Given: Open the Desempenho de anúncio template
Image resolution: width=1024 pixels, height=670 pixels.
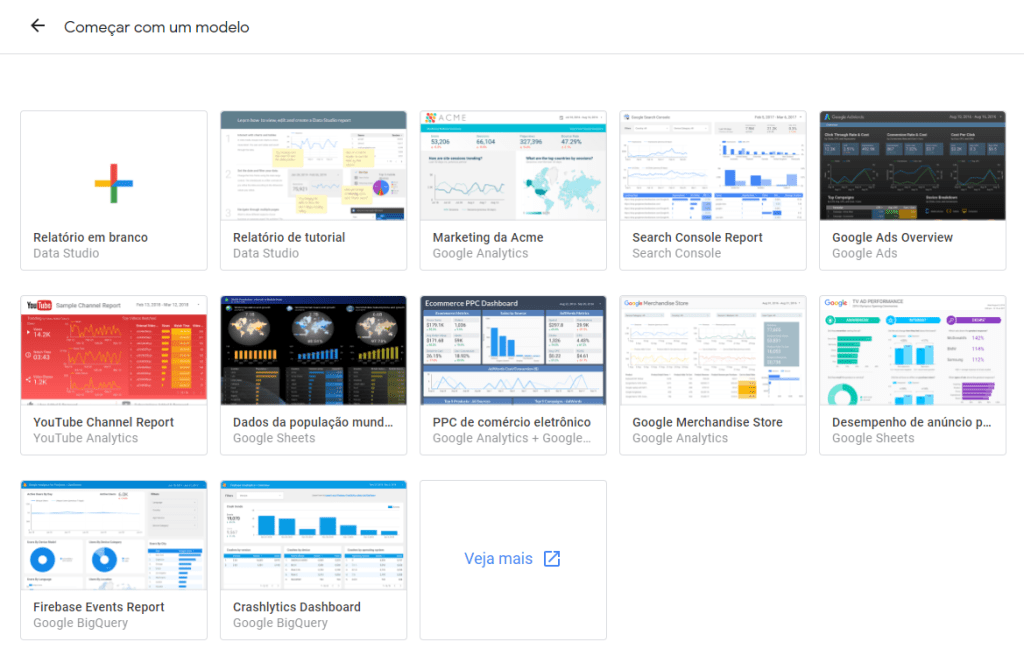Looking at the screenshot, I should [x=912, y=349].
